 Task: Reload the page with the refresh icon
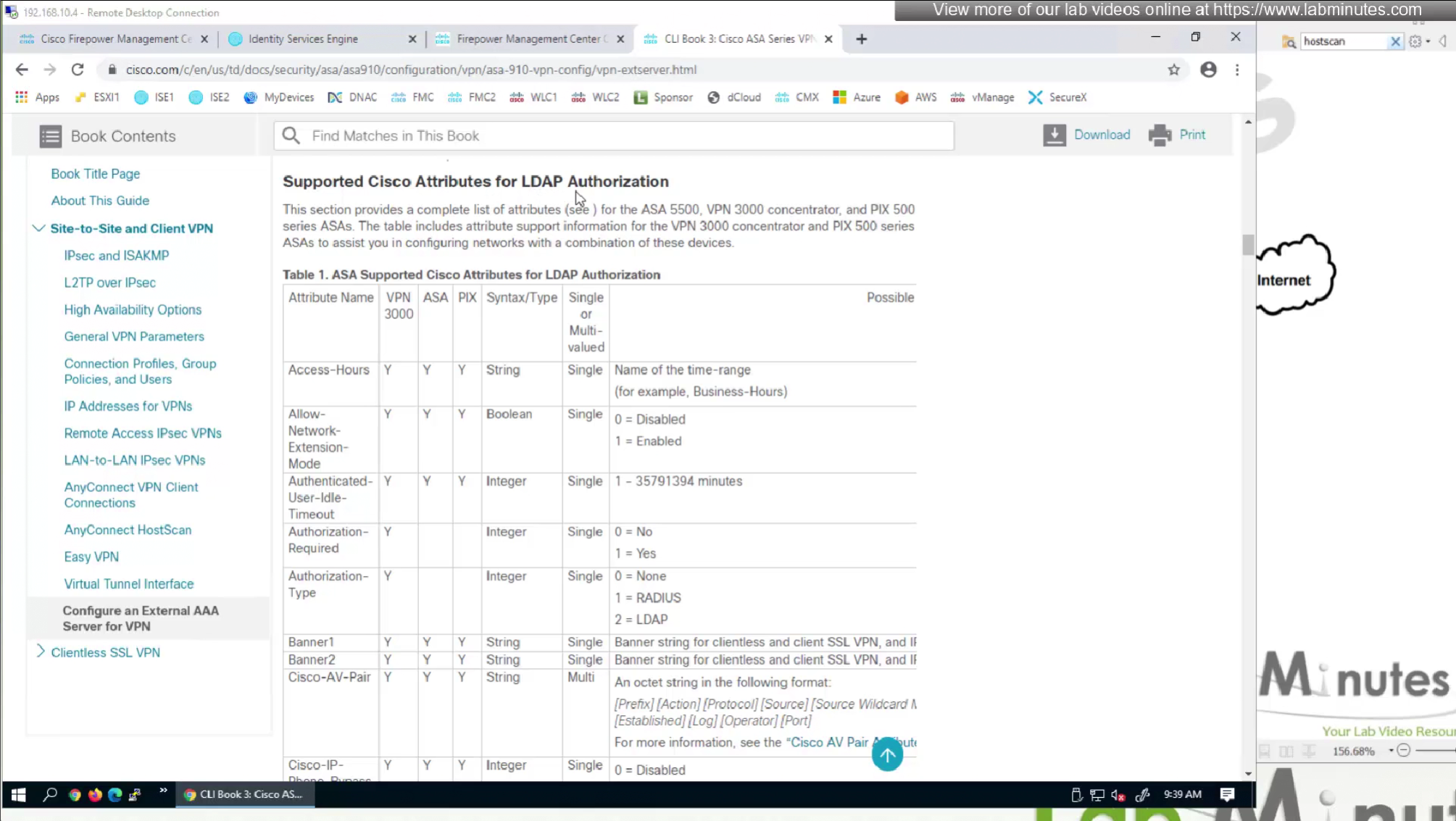click(x=78, y=70)
